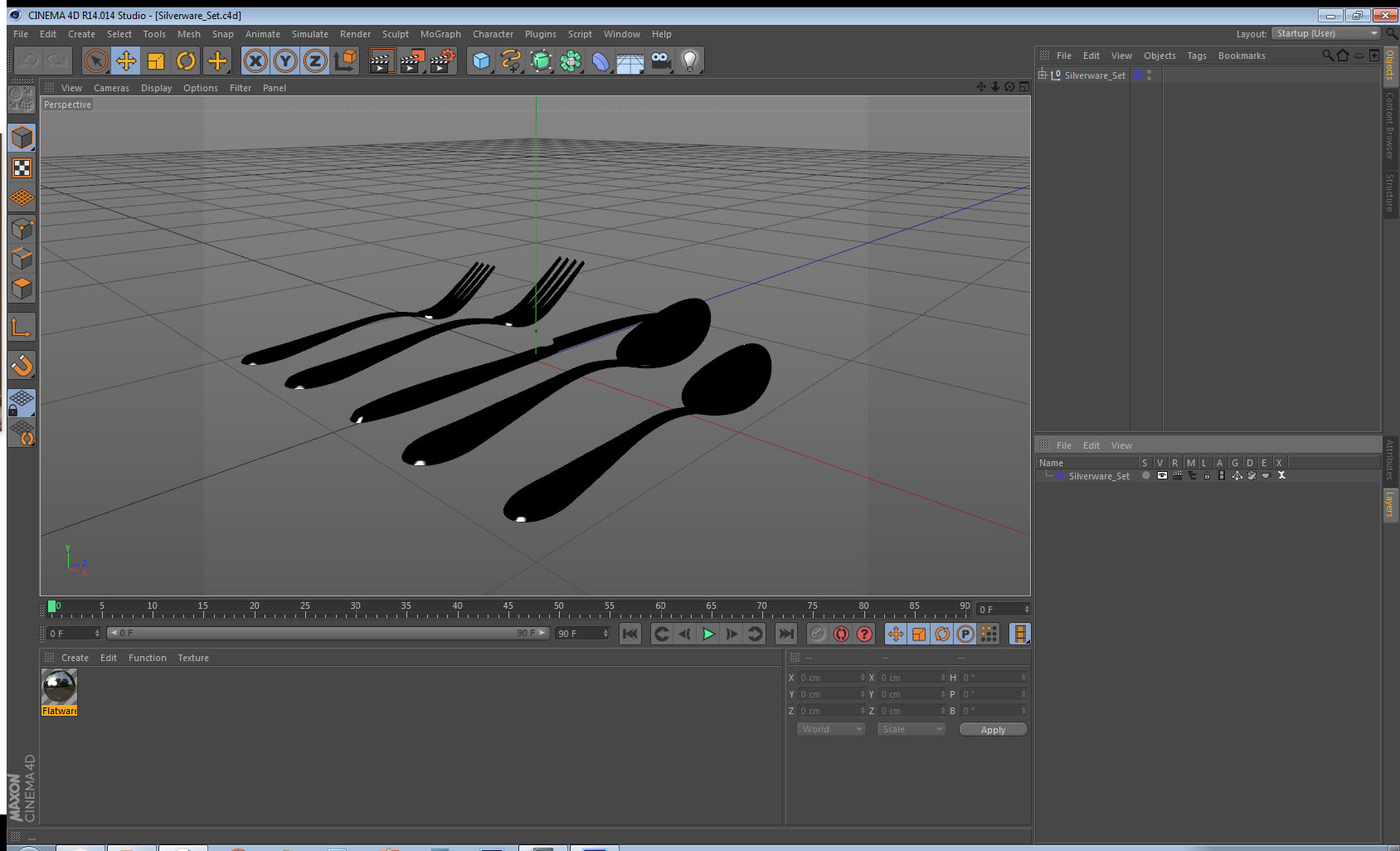Enable Points mode in left palette
The height and width of the screenshot is (851, 1400).
22,229
